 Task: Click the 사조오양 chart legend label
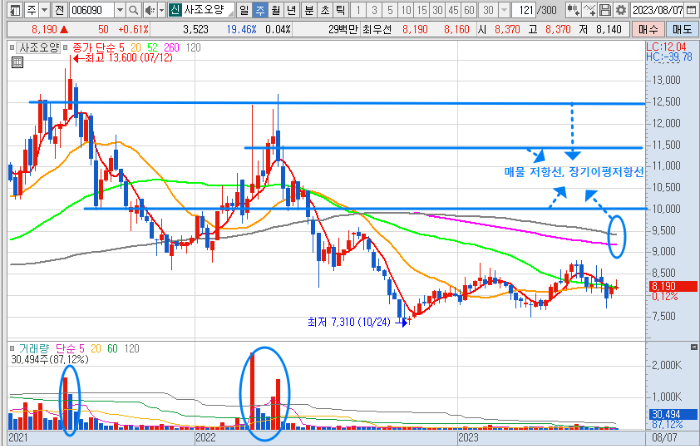pos(39,47)
